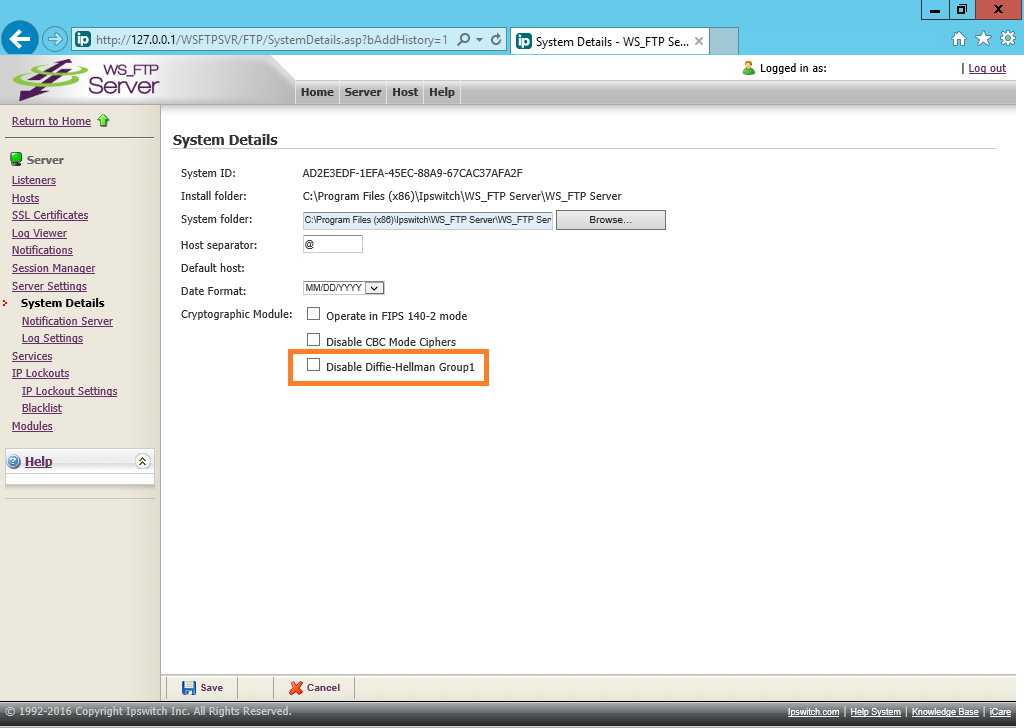Click the Save button
1024x728 pixels.
tap(202, 688)
